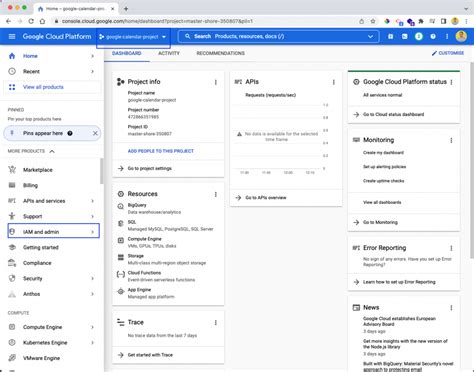The width and height of the screenshot is (474, 372).
Task: Click the Project info options menu
Action: tap(216, 82)
